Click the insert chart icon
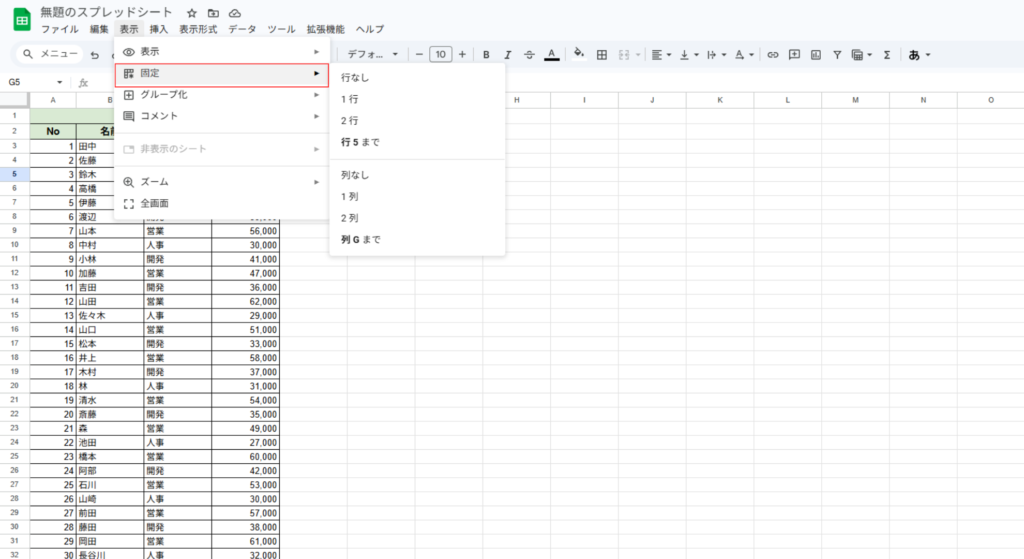This screenshot has width=1024, height=559. coord(816,55)
